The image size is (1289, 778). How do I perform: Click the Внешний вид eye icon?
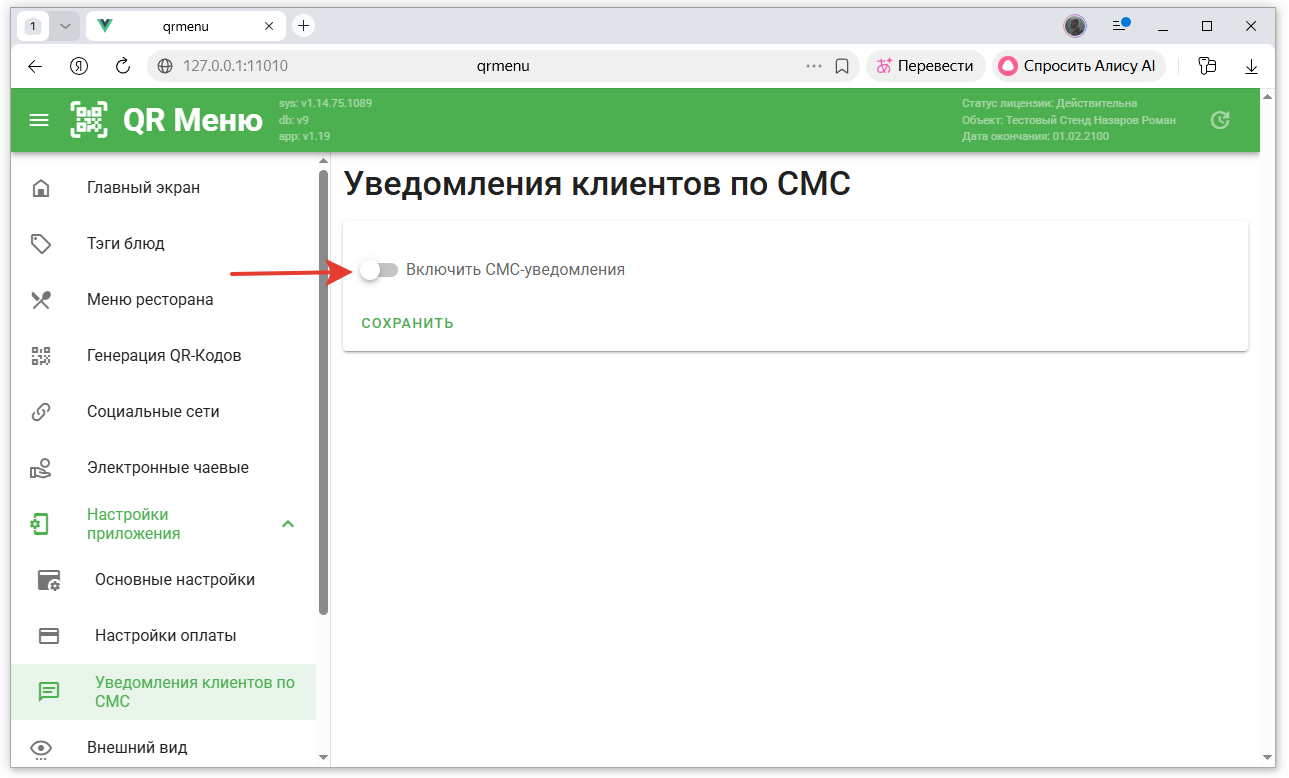click(x=41, y=748)
